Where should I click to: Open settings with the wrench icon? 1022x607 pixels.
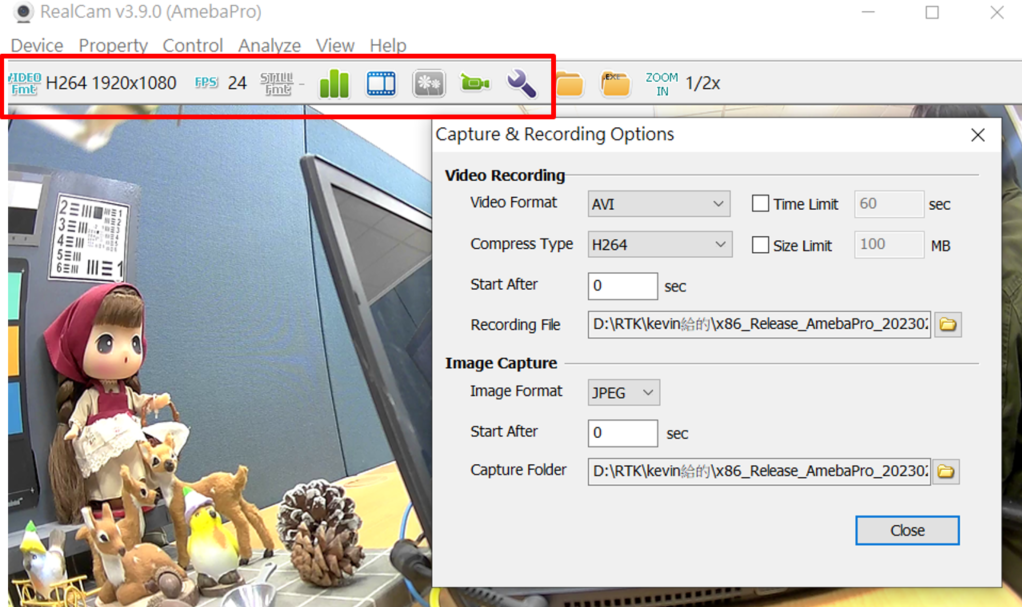pyautogui.click(x=521, y=84)
